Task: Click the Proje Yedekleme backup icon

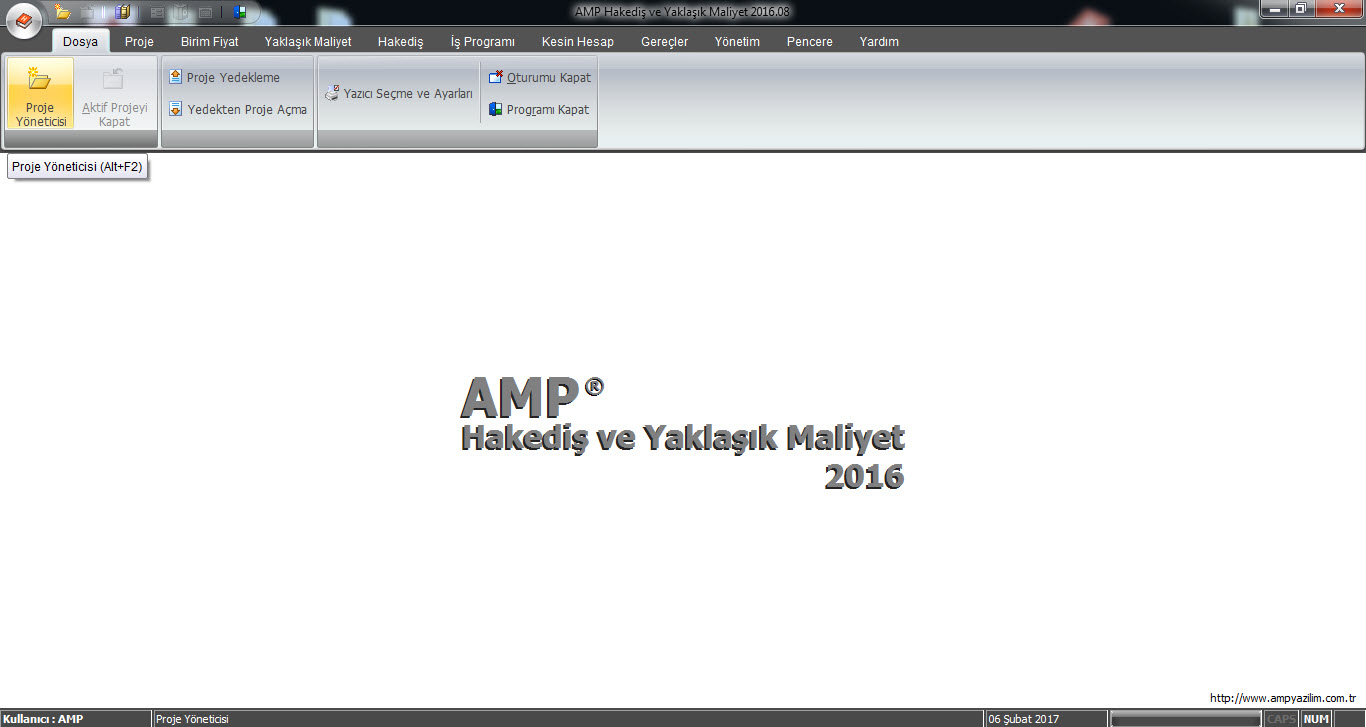Action: point(176,77)
